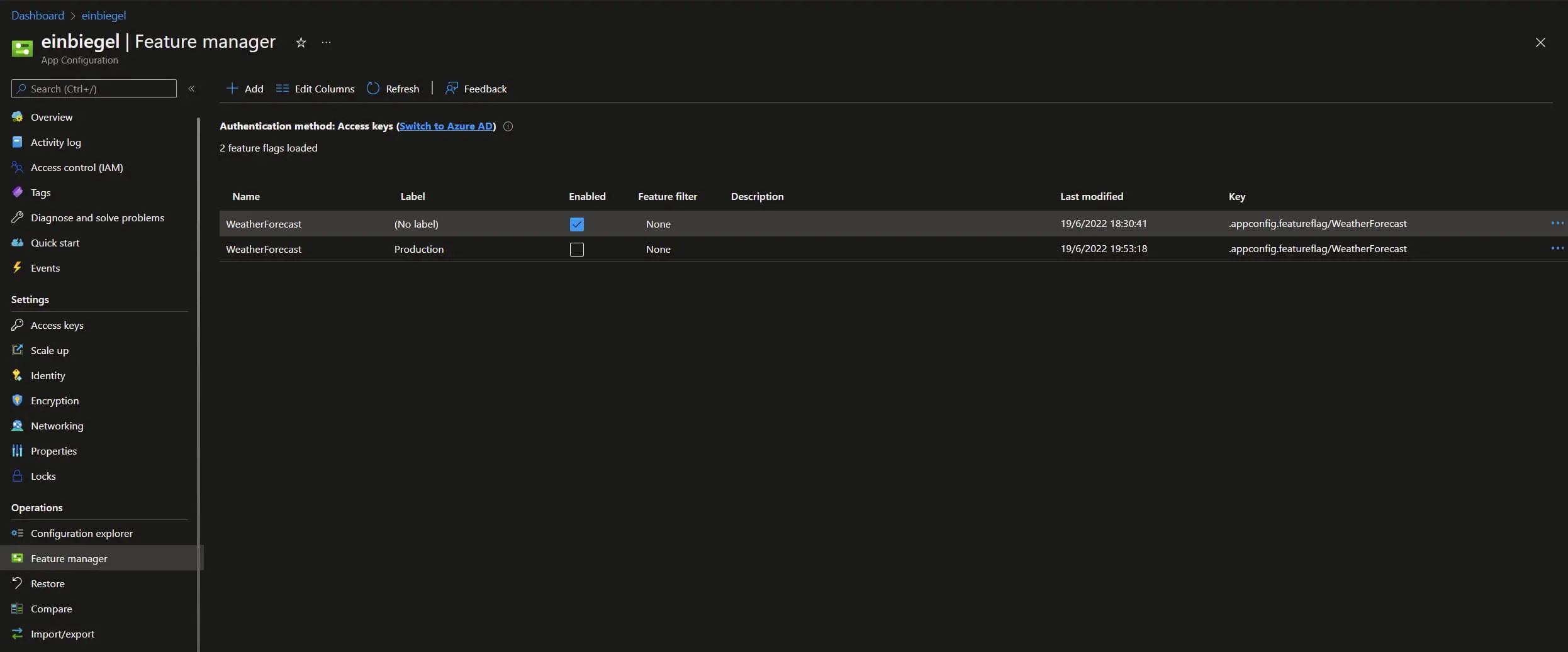Click the Last modified column header

click(x=1092, y=196)
